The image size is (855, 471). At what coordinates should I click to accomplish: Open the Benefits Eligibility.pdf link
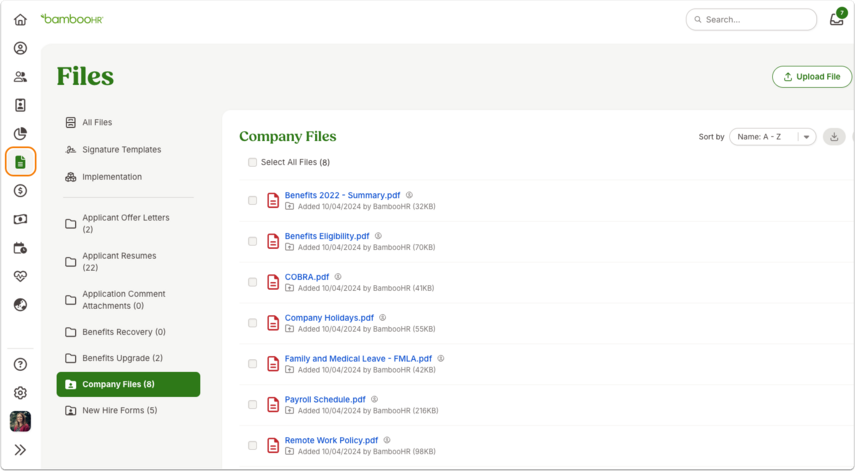327,236
